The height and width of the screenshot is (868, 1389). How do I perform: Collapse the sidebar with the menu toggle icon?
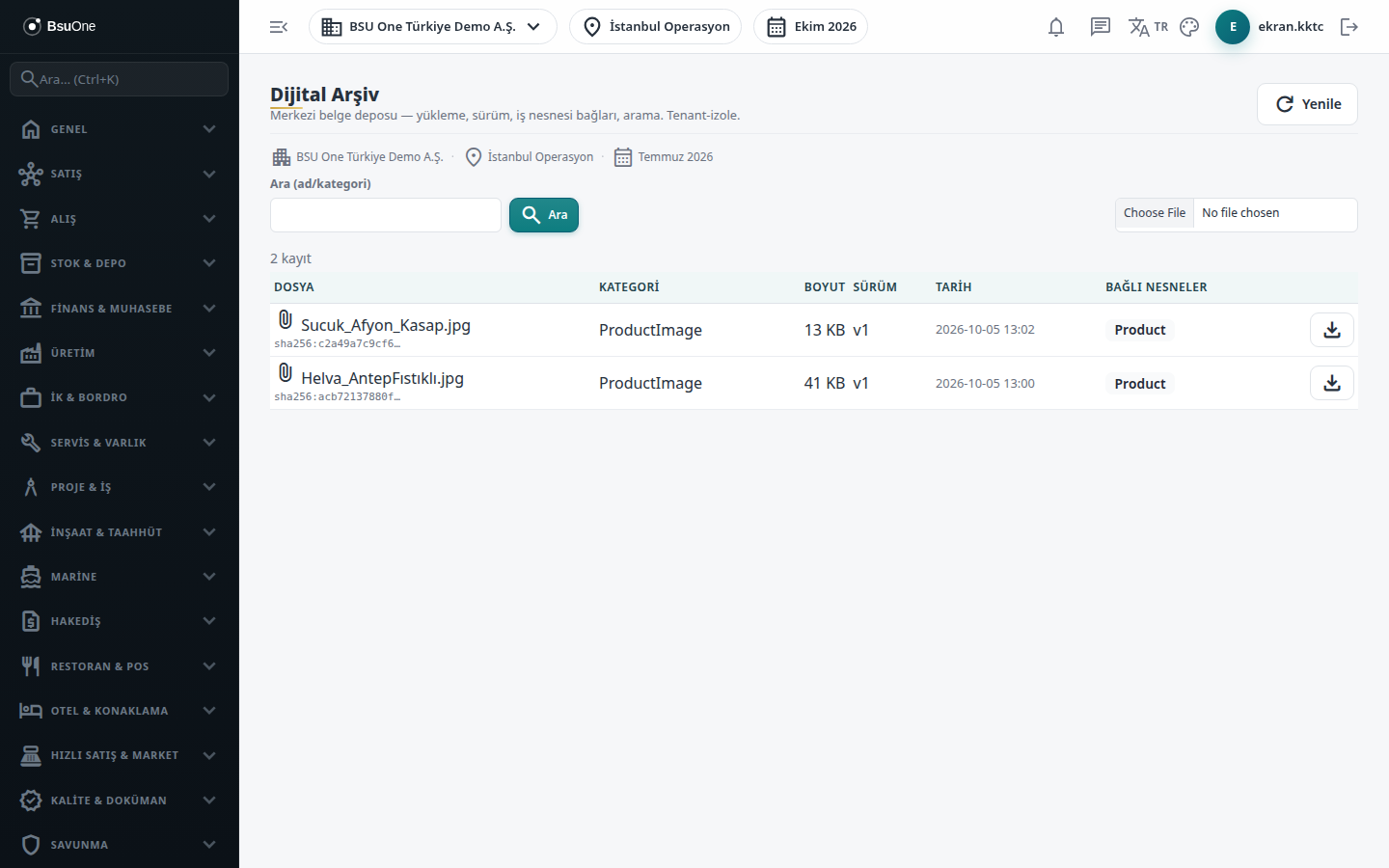(279, 27)
